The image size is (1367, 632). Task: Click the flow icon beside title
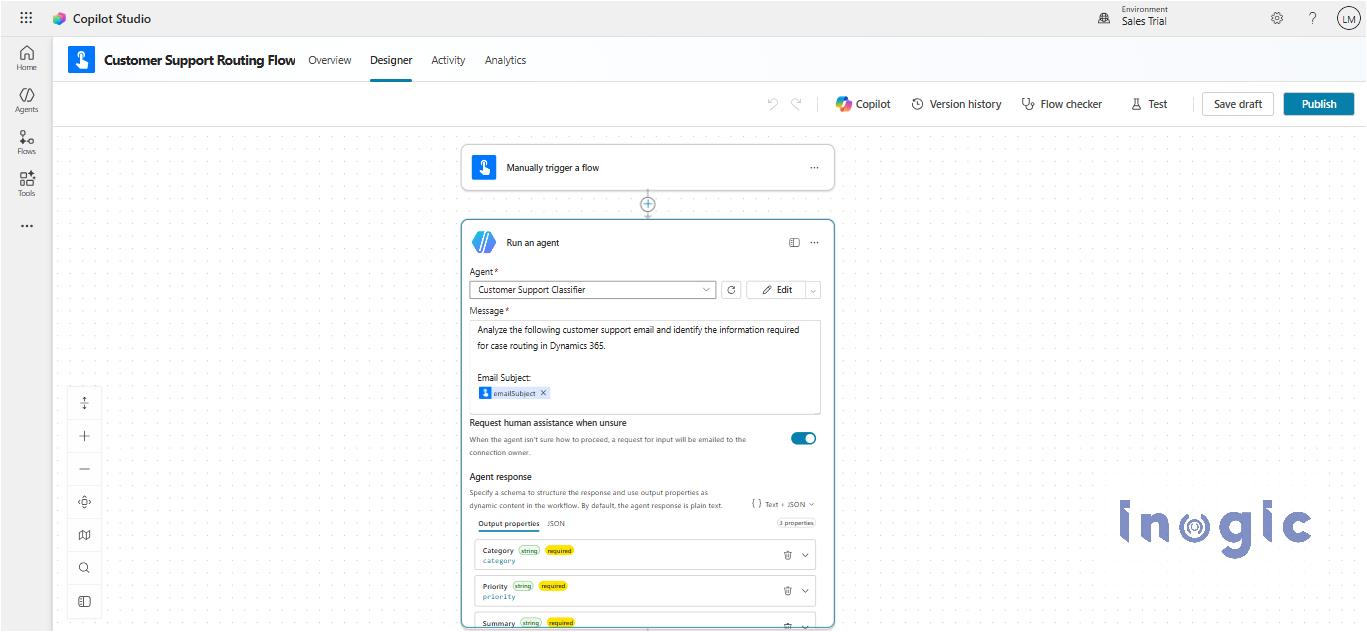click(81, 60)
